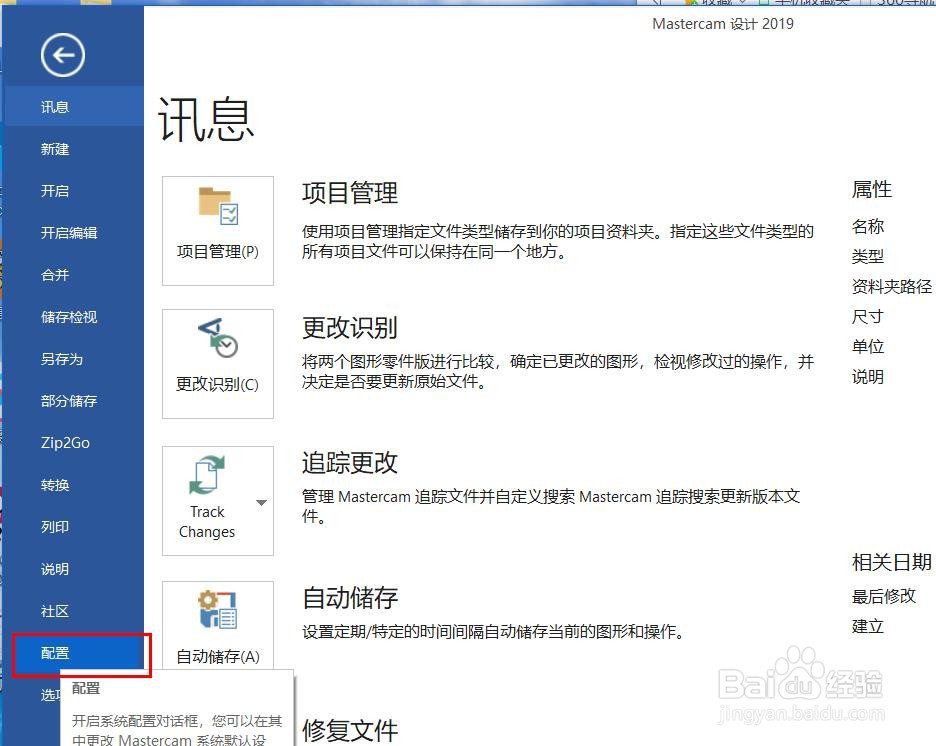Choose 另存为 from the sidebar
Image resolution: width=936 pixels, height=746 pixels.
click(73, 359)
